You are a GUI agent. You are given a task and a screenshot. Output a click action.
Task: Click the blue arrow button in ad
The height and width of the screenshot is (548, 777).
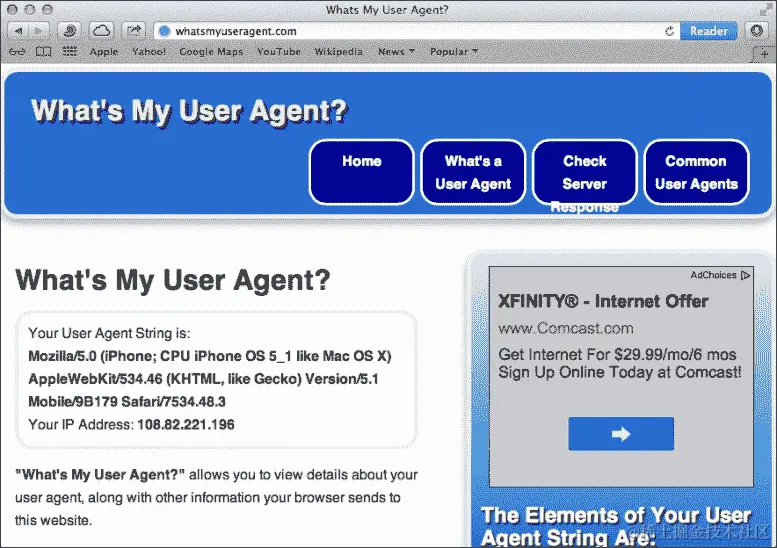621,434
